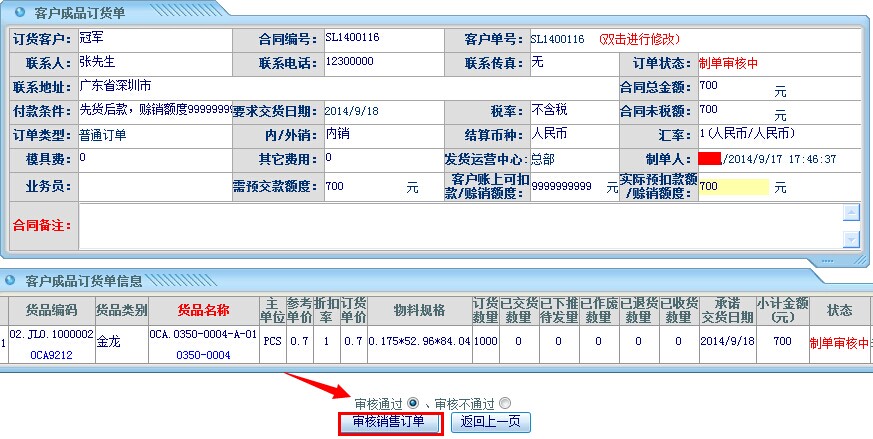Click the 审核销售订单 button
This screenshot has width=873, height=439.
(x=389, y=422)
